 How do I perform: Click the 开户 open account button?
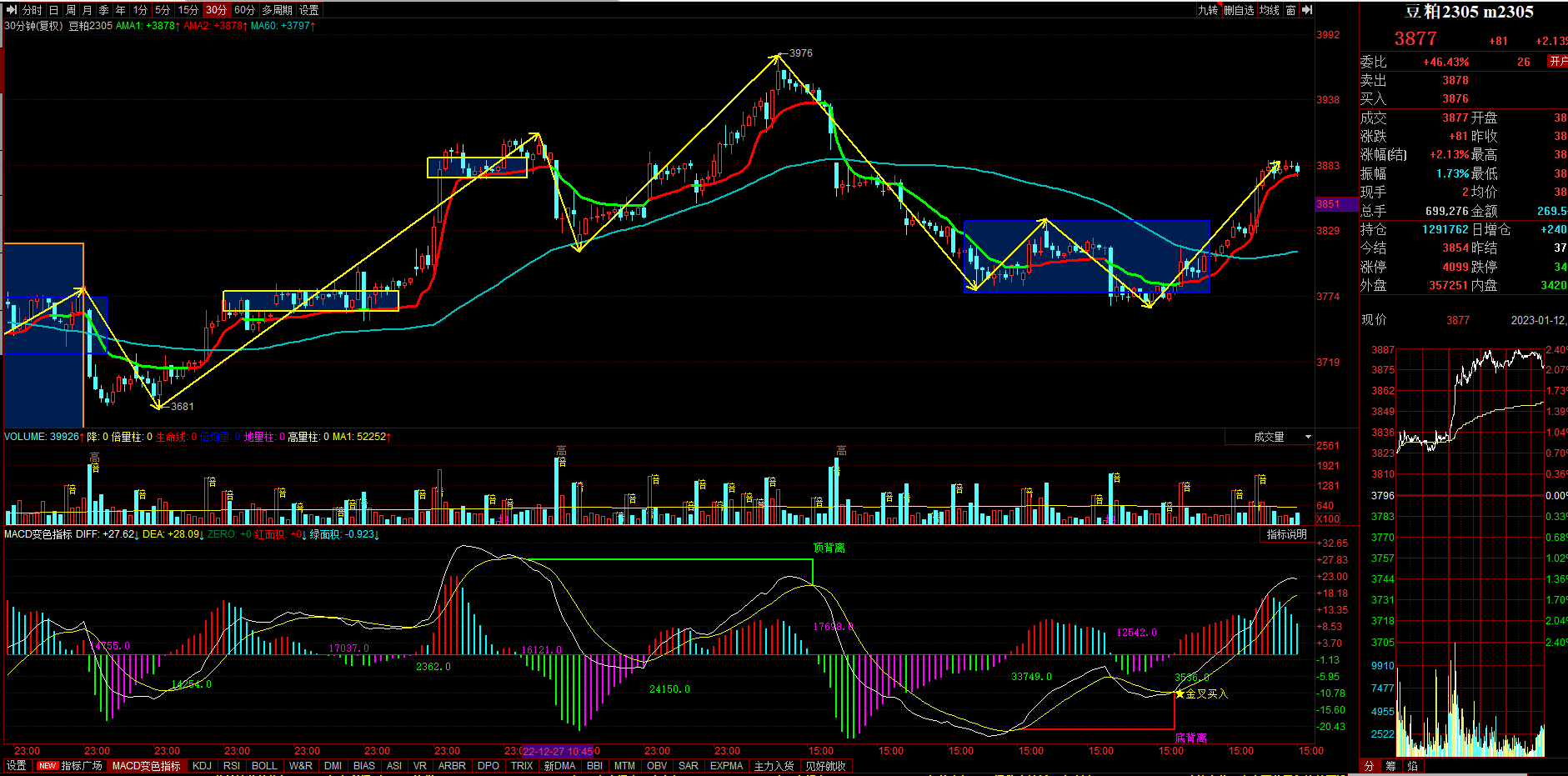1557,62
